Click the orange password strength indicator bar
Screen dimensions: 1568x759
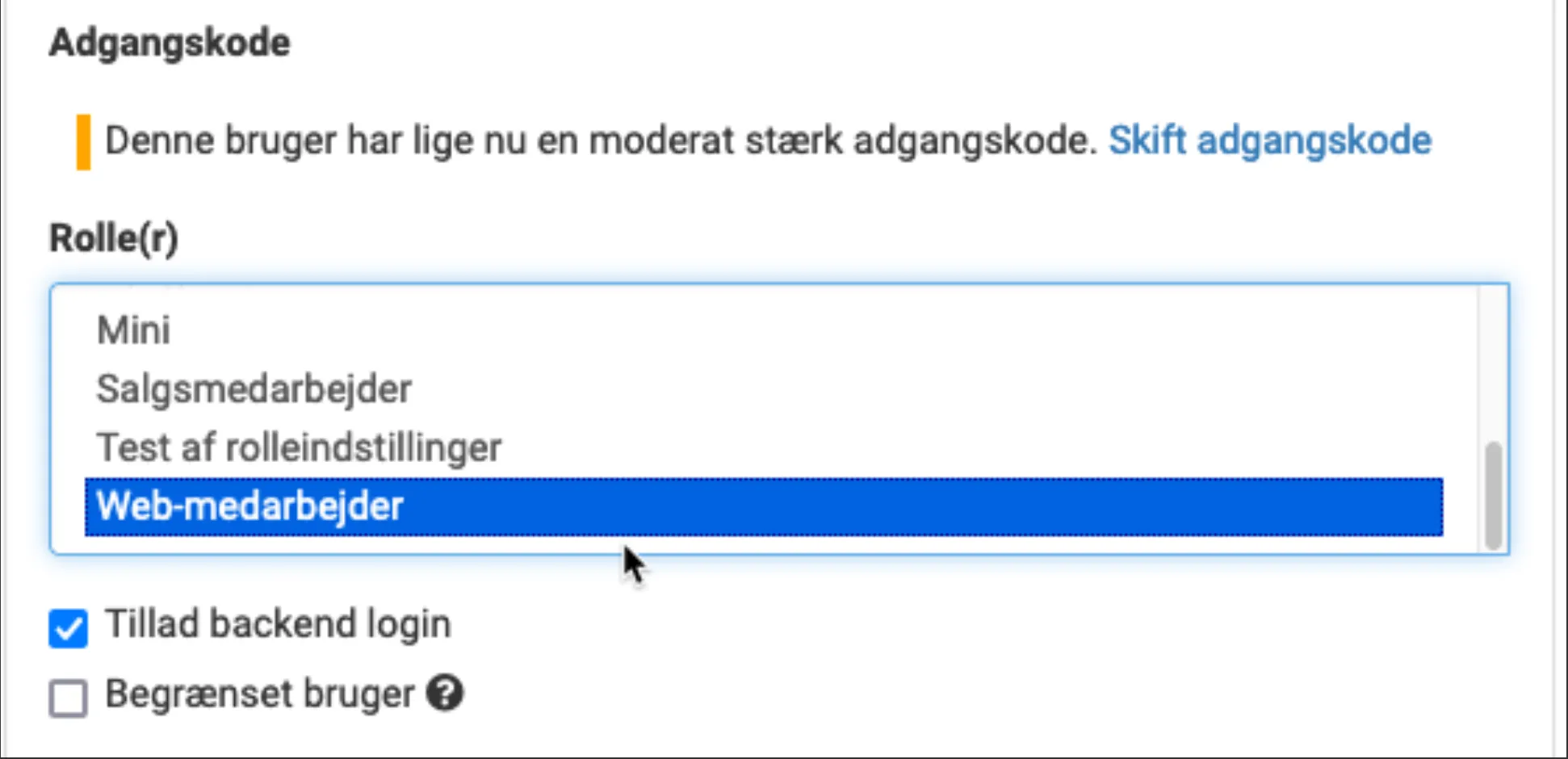83,140
